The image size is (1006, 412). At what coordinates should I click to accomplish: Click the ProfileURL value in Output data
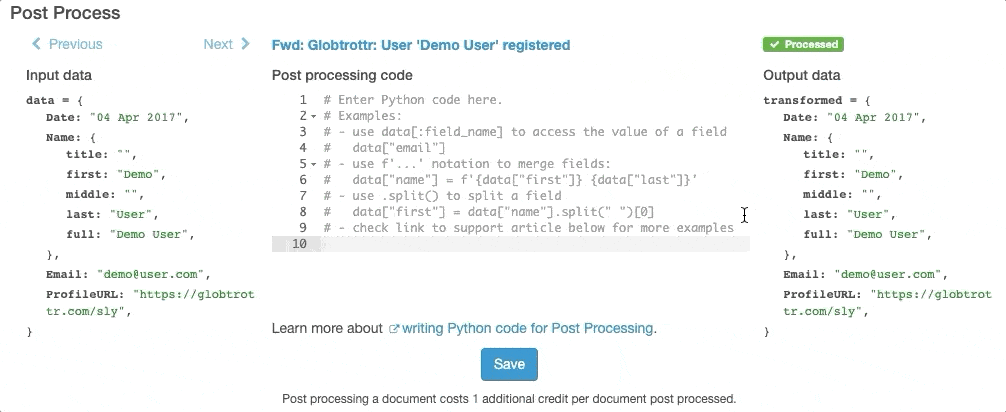coord(888,303)
